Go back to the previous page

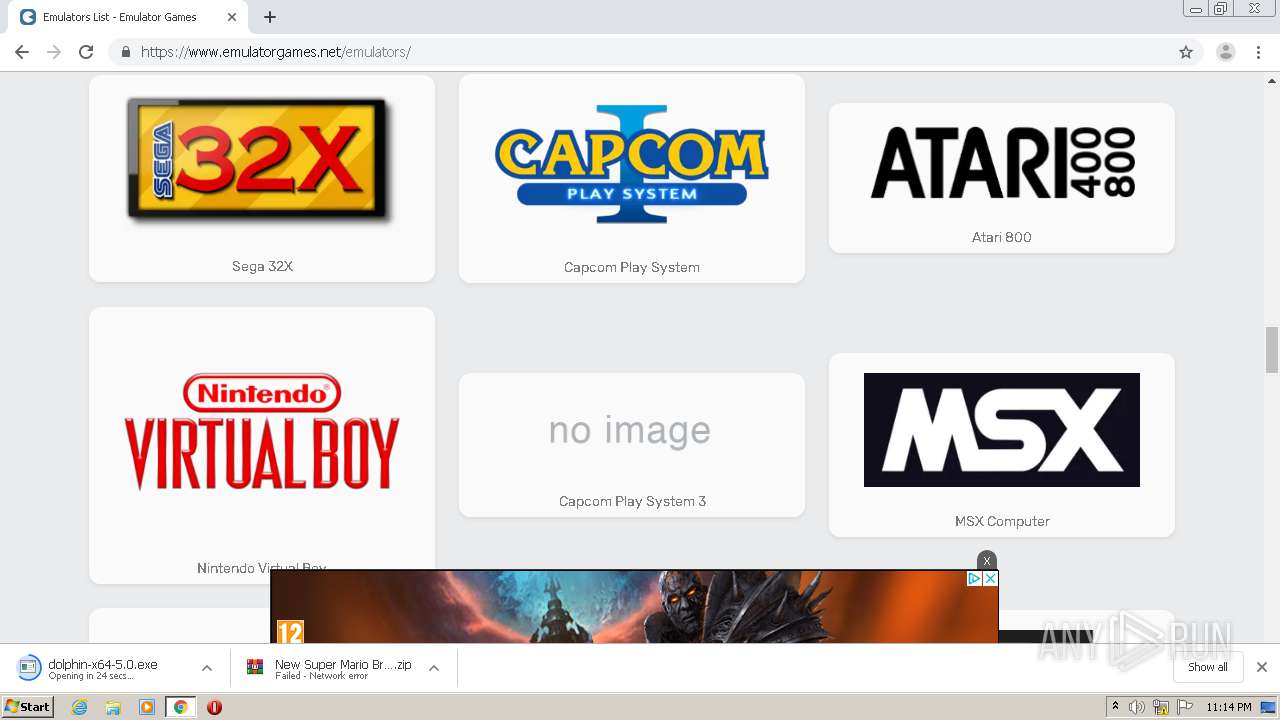coord(22,52)
